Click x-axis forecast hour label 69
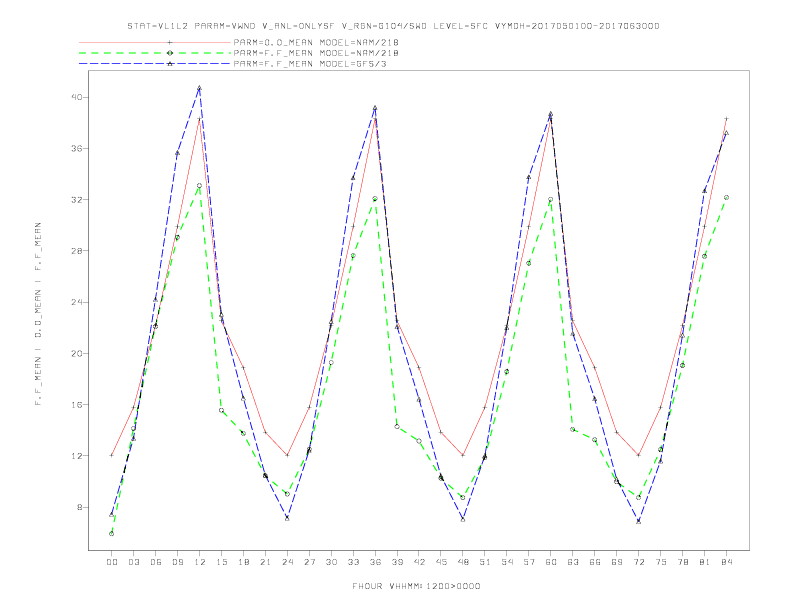Viewport: 792px width, 612px height. point(617,562)
